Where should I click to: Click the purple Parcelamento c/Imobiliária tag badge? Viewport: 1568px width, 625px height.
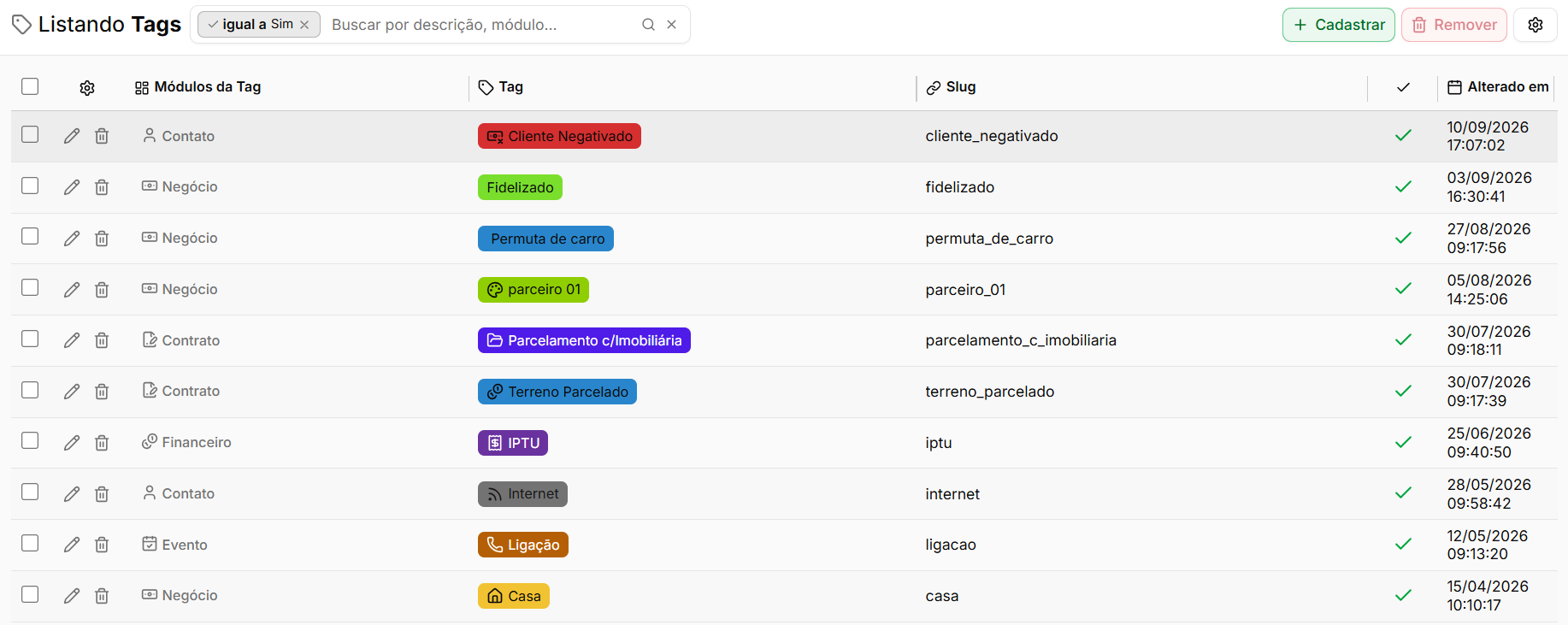(584, 340)
